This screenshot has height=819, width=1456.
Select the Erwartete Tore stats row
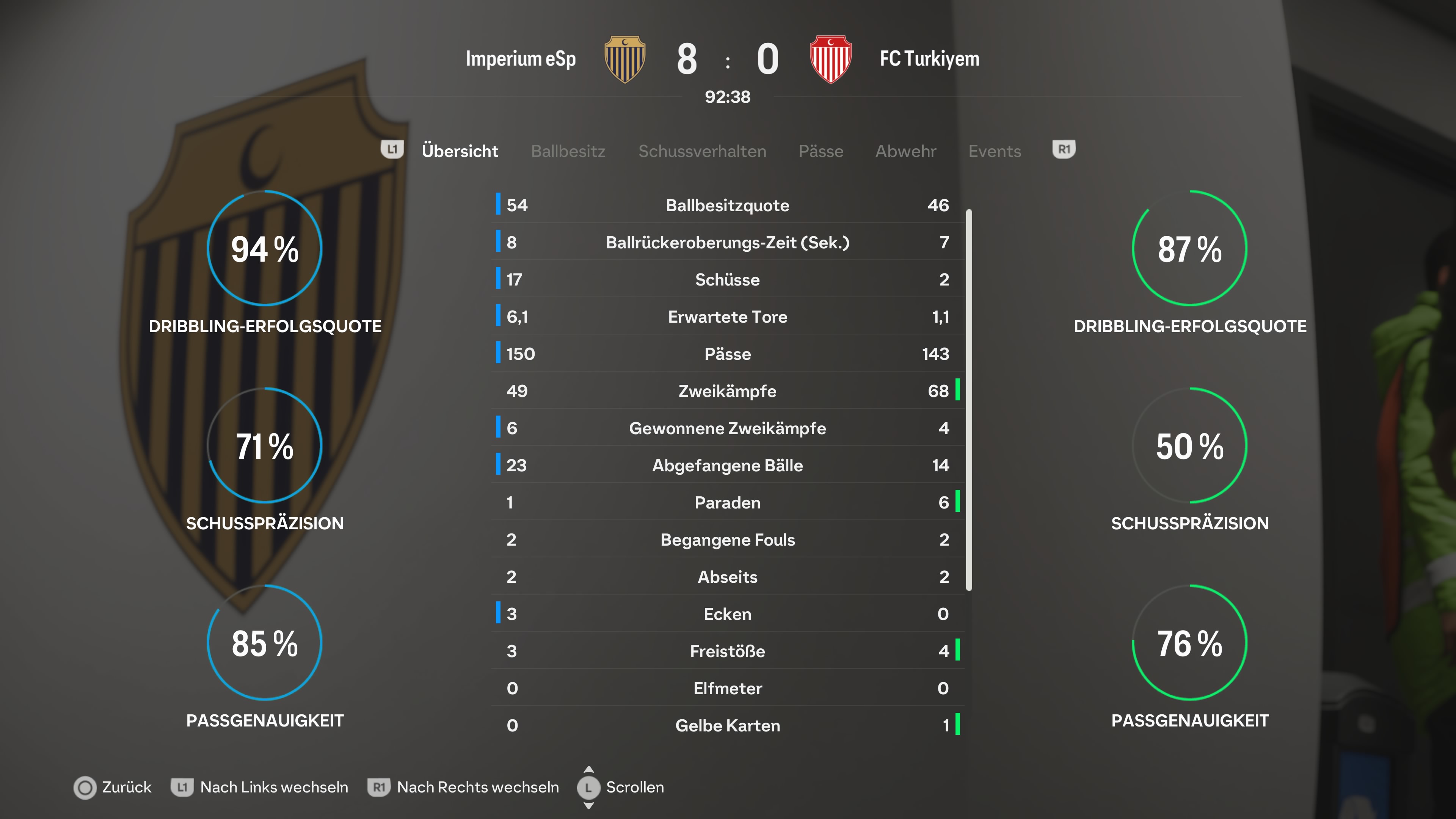tap(728, 317)
